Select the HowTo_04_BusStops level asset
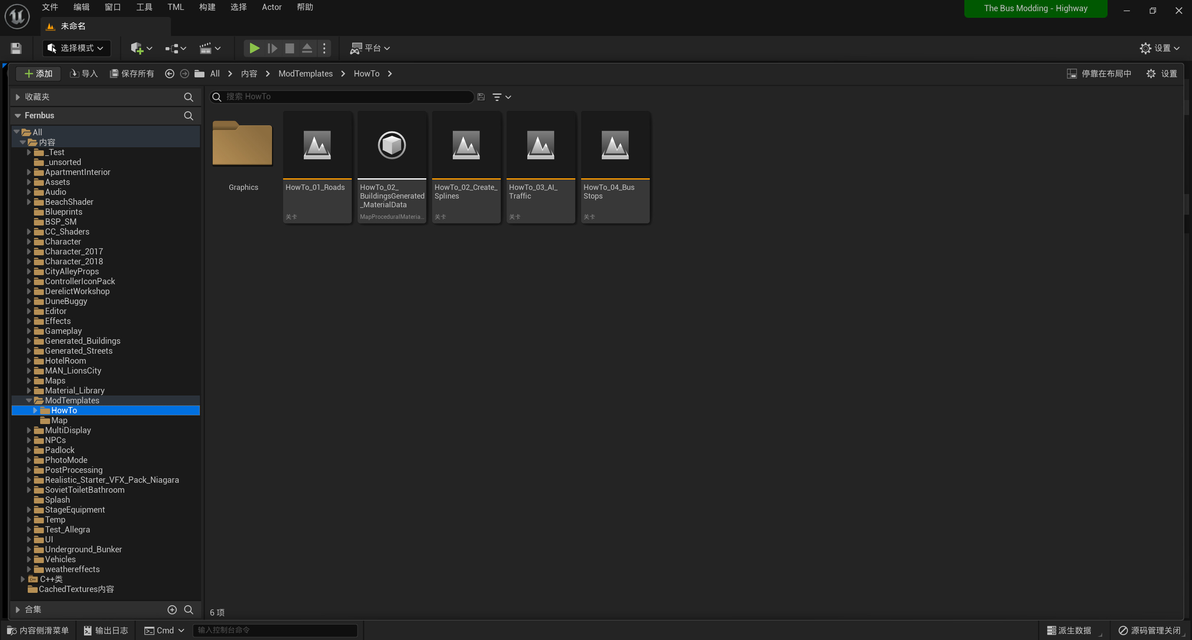The image size is (1192, 640). [x=615, y=167]
